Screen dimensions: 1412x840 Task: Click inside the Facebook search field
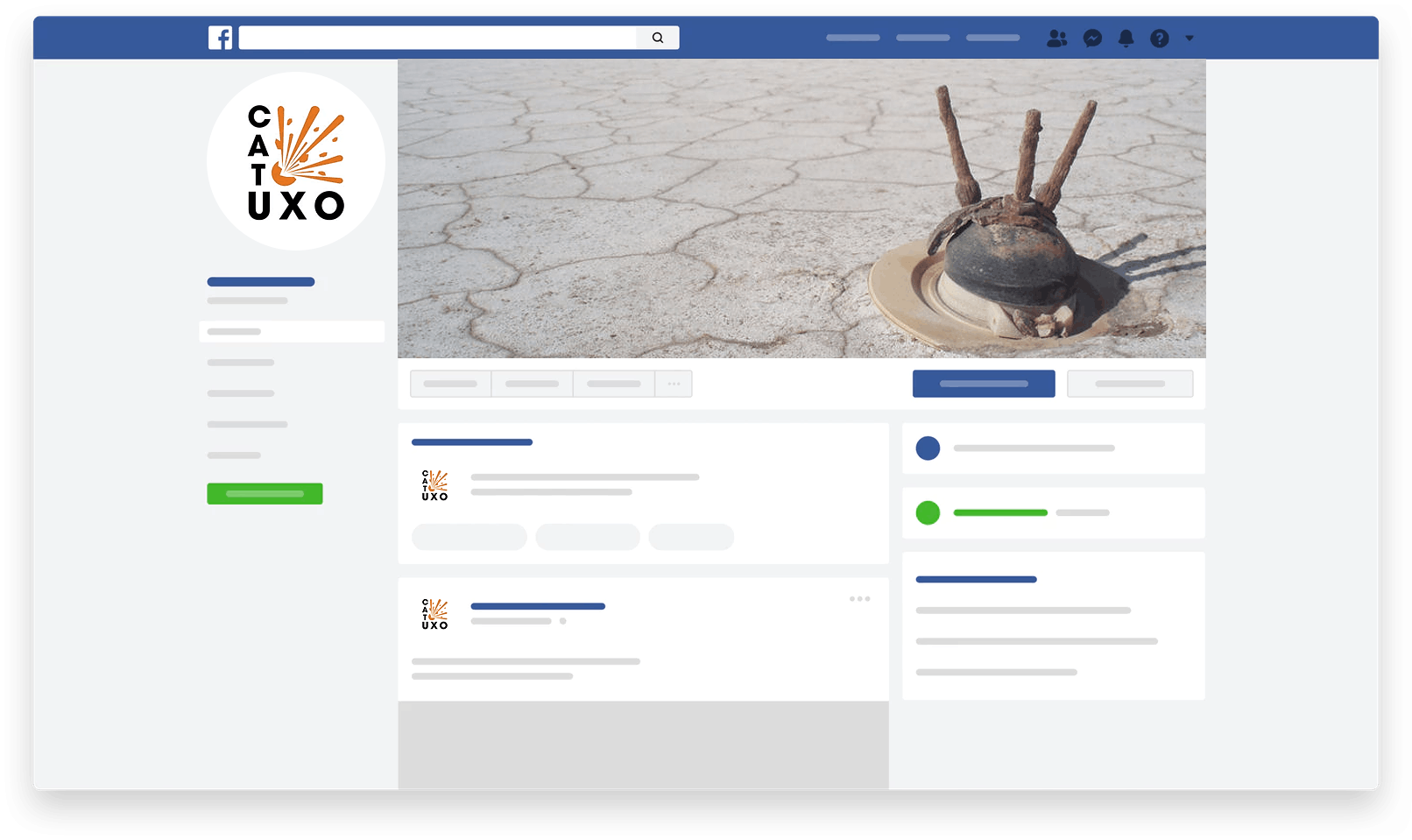(438, 38)
